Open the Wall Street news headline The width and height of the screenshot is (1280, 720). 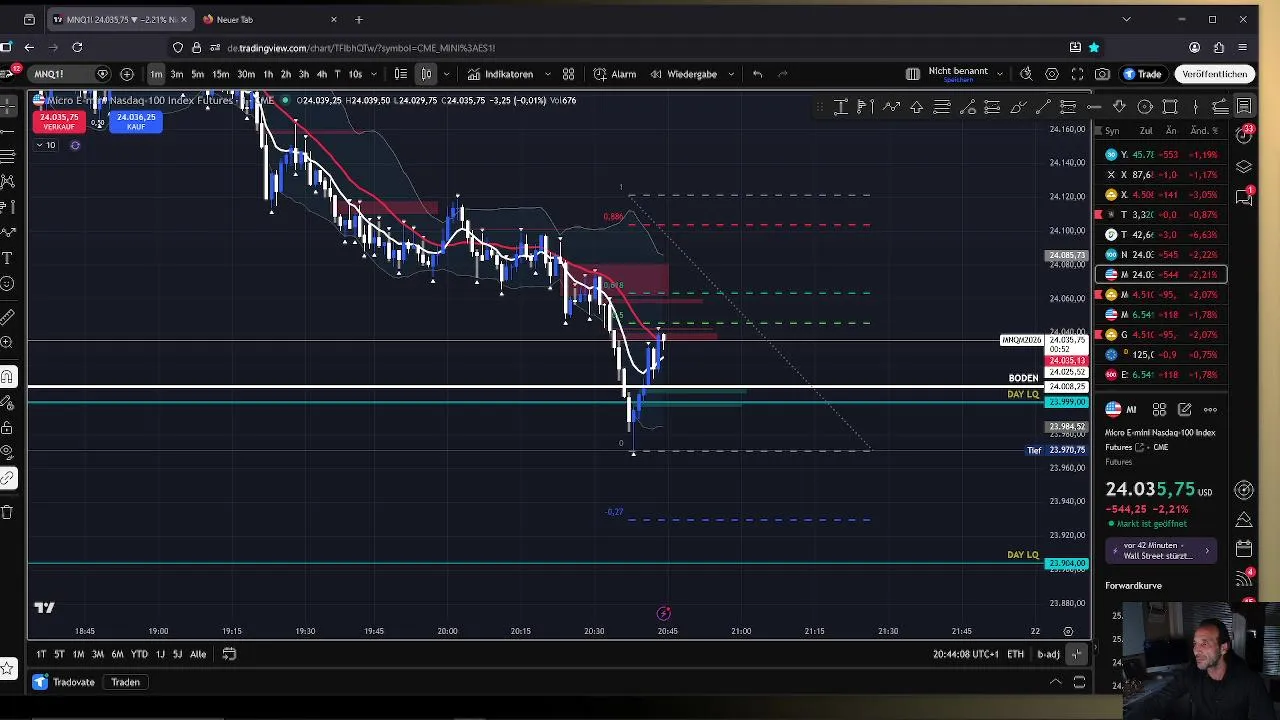point(1161,551)
